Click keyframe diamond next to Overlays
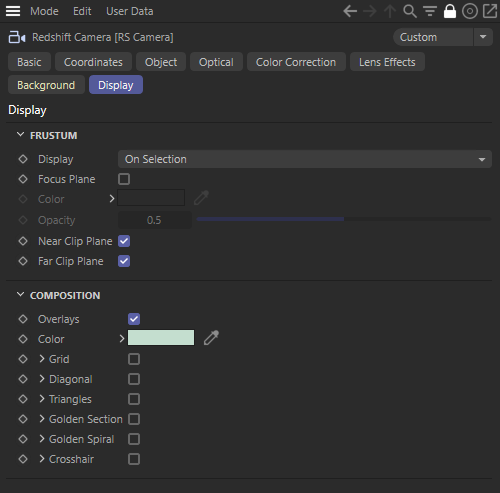 23,319
